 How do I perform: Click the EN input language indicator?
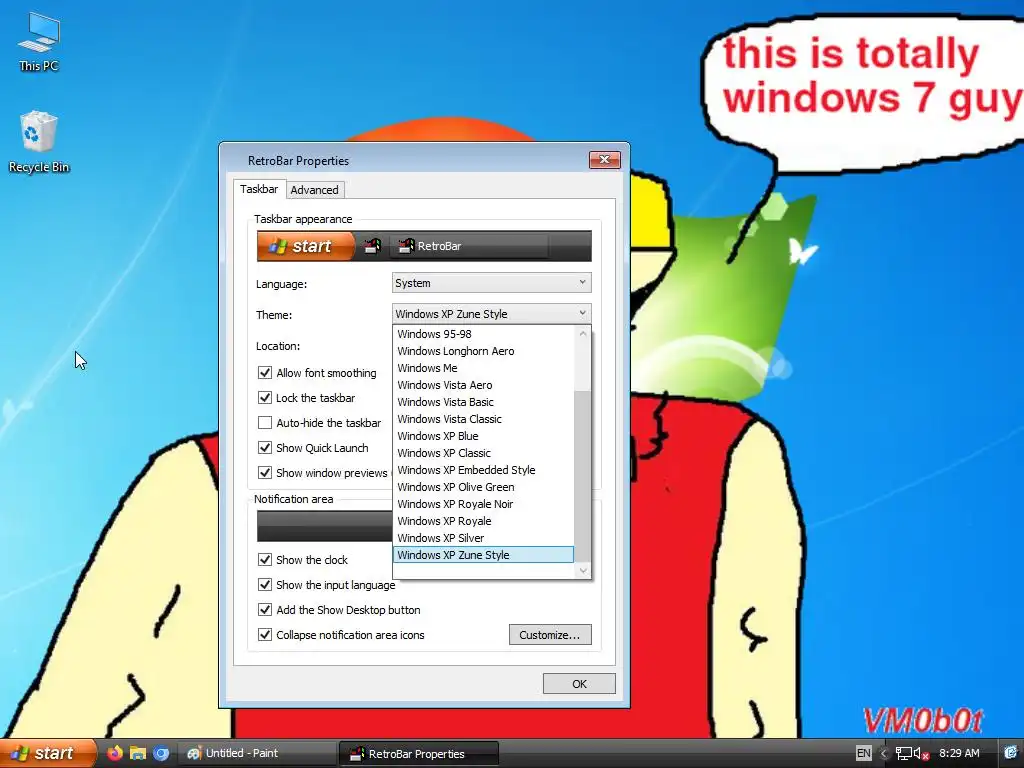click(863, 753)
